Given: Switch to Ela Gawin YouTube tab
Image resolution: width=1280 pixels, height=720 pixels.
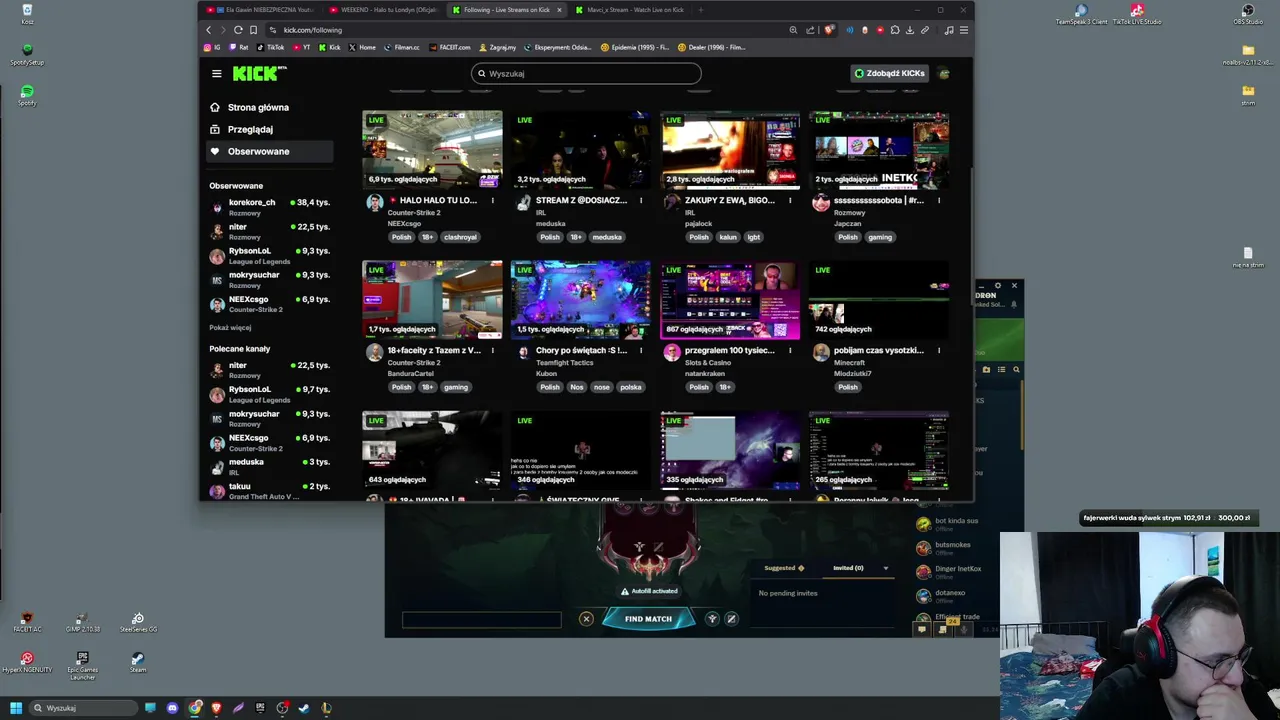Looking at the screenshot, I should tap(260, 10).
